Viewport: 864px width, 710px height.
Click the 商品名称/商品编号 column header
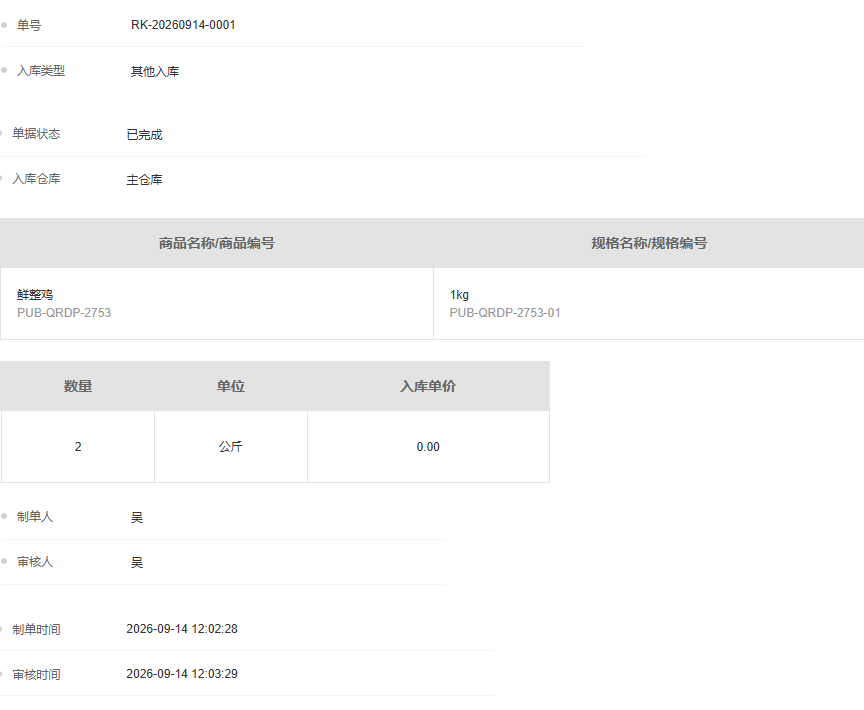pos(217,243)
